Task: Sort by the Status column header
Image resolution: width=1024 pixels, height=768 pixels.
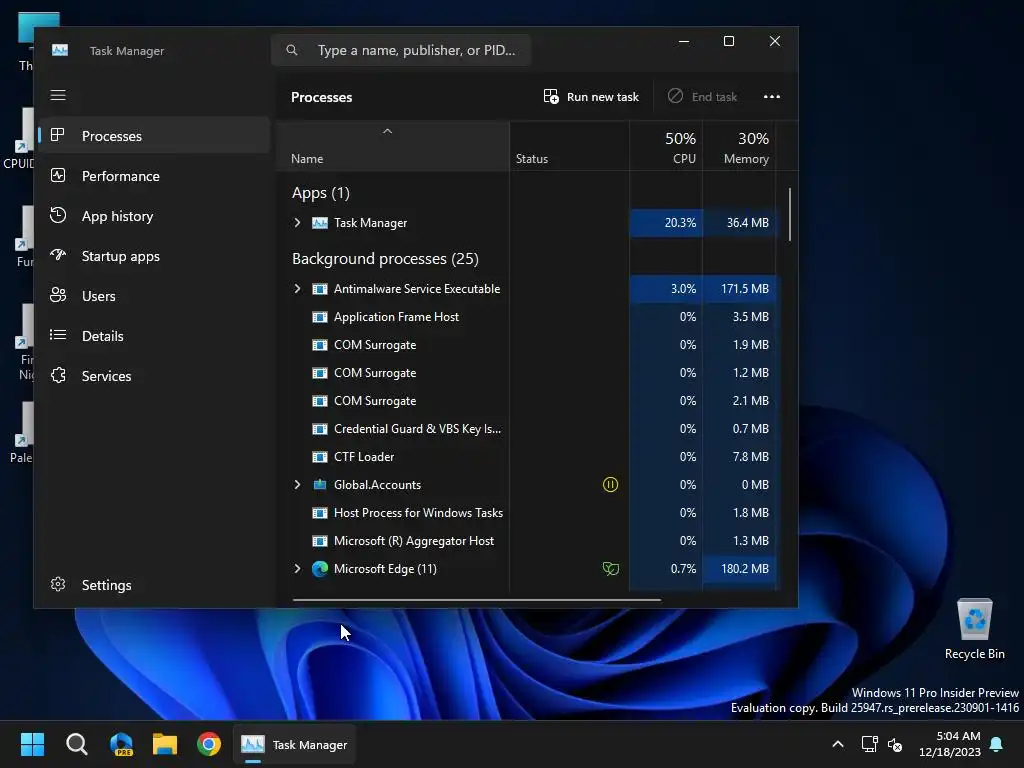Action: [569, 146]
